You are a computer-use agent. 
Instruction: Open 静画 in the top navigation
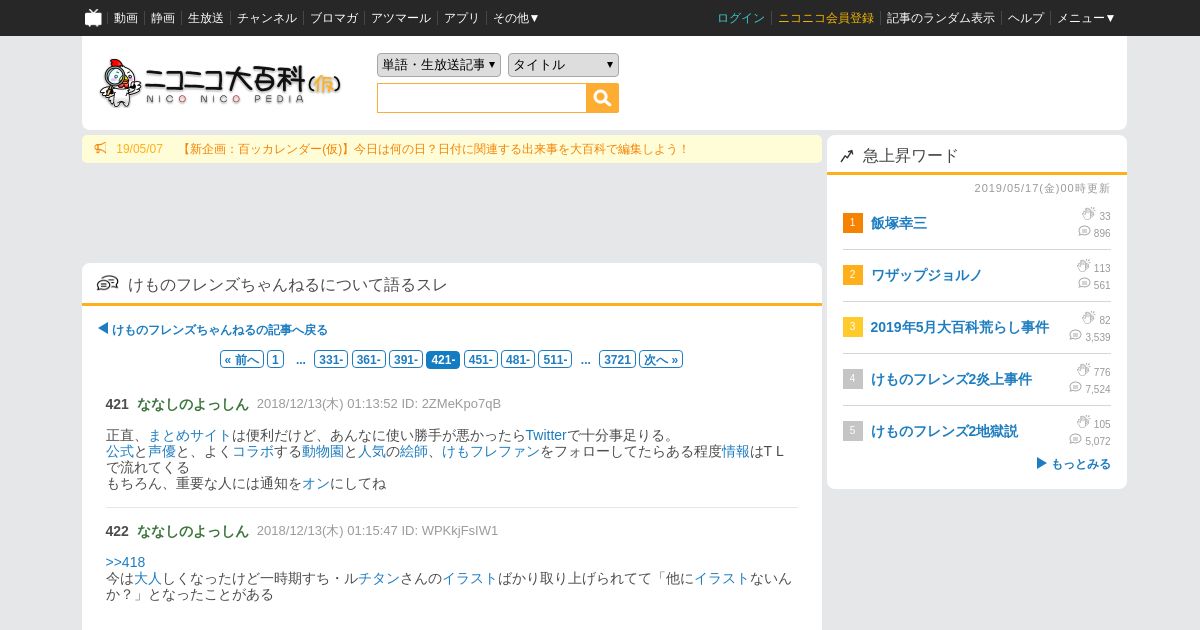pos(163,18)
